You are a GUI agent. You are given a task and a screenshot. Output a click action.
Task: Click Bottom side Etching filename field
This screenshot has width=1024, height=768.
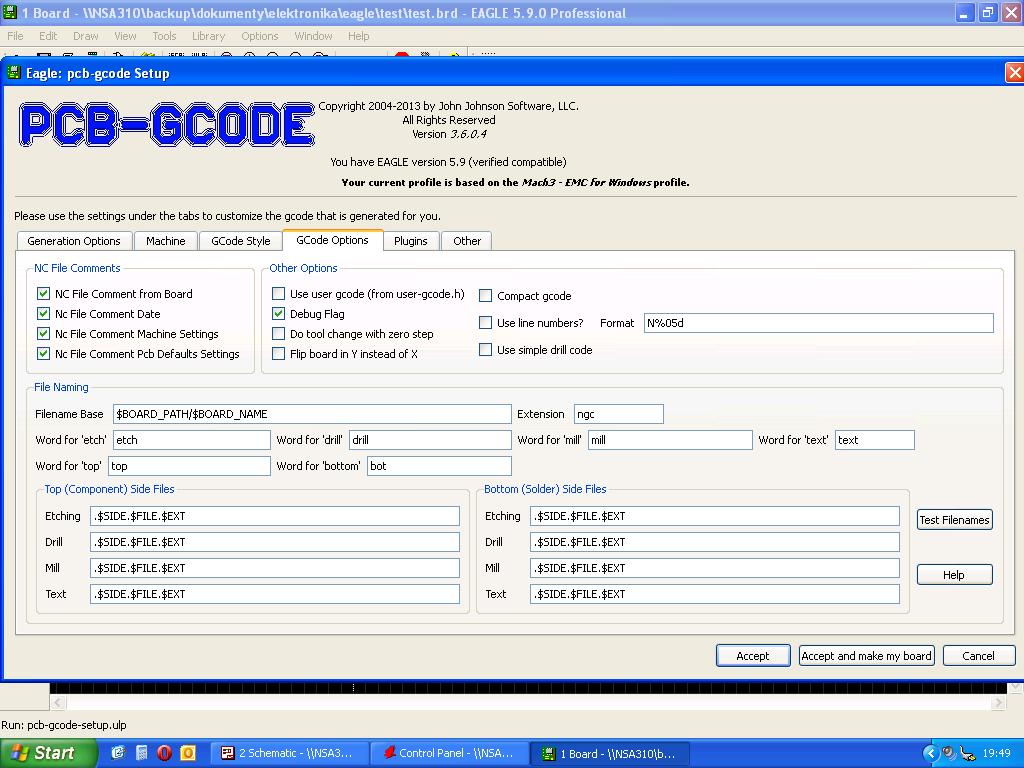[715, 516]
